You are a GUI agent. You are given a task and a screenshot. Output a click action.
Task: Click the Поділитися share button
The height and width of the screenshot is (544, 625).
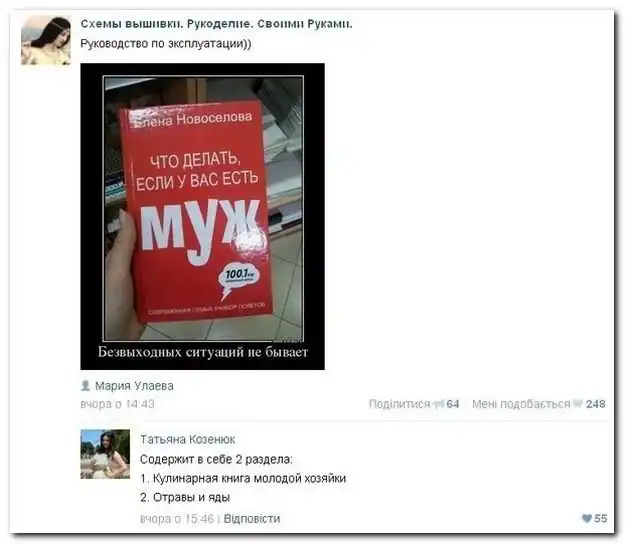(399, 404)
